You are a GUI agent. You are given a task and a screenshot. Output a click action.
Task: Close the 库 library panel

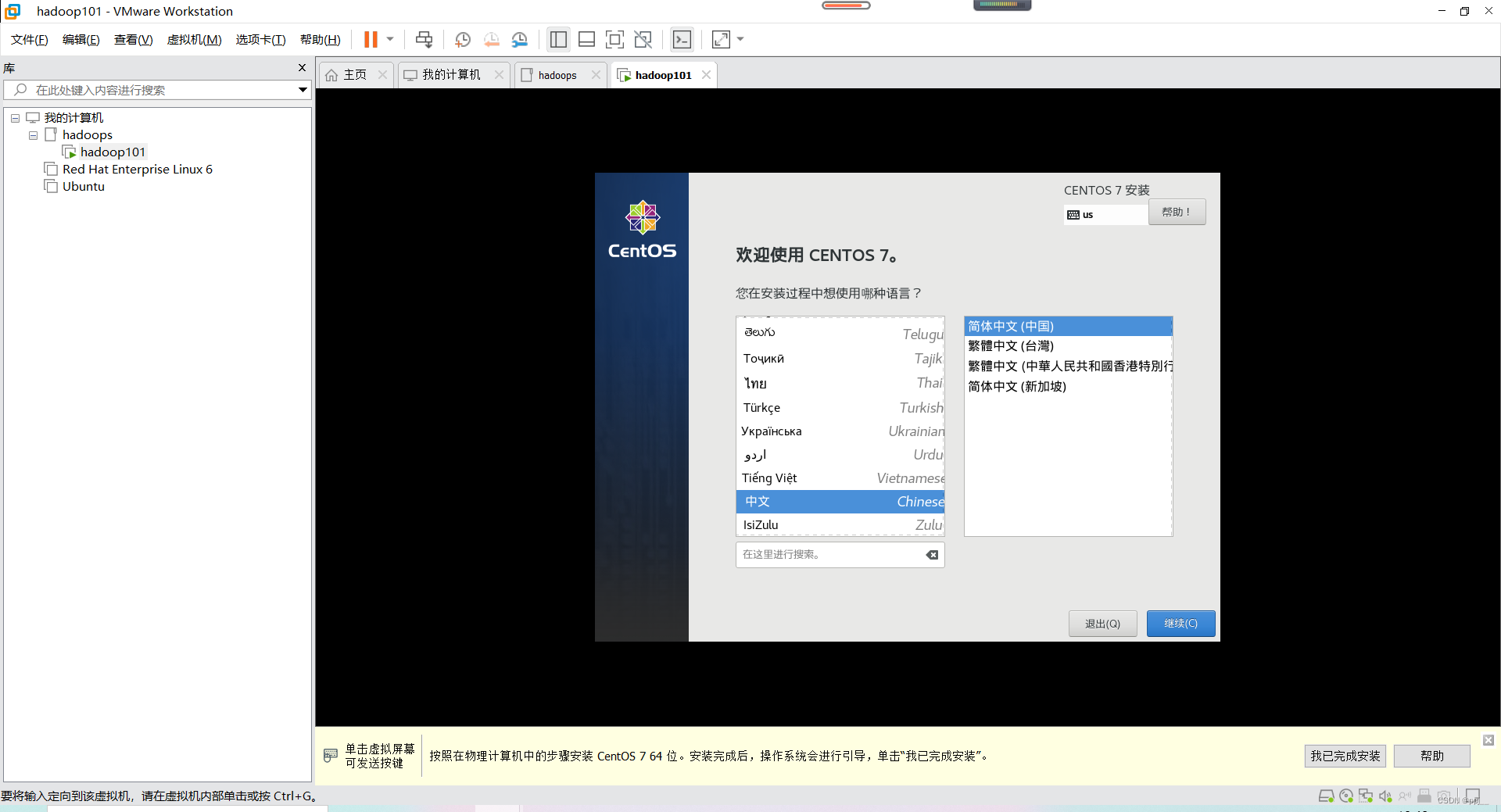(x=302, y=68)
